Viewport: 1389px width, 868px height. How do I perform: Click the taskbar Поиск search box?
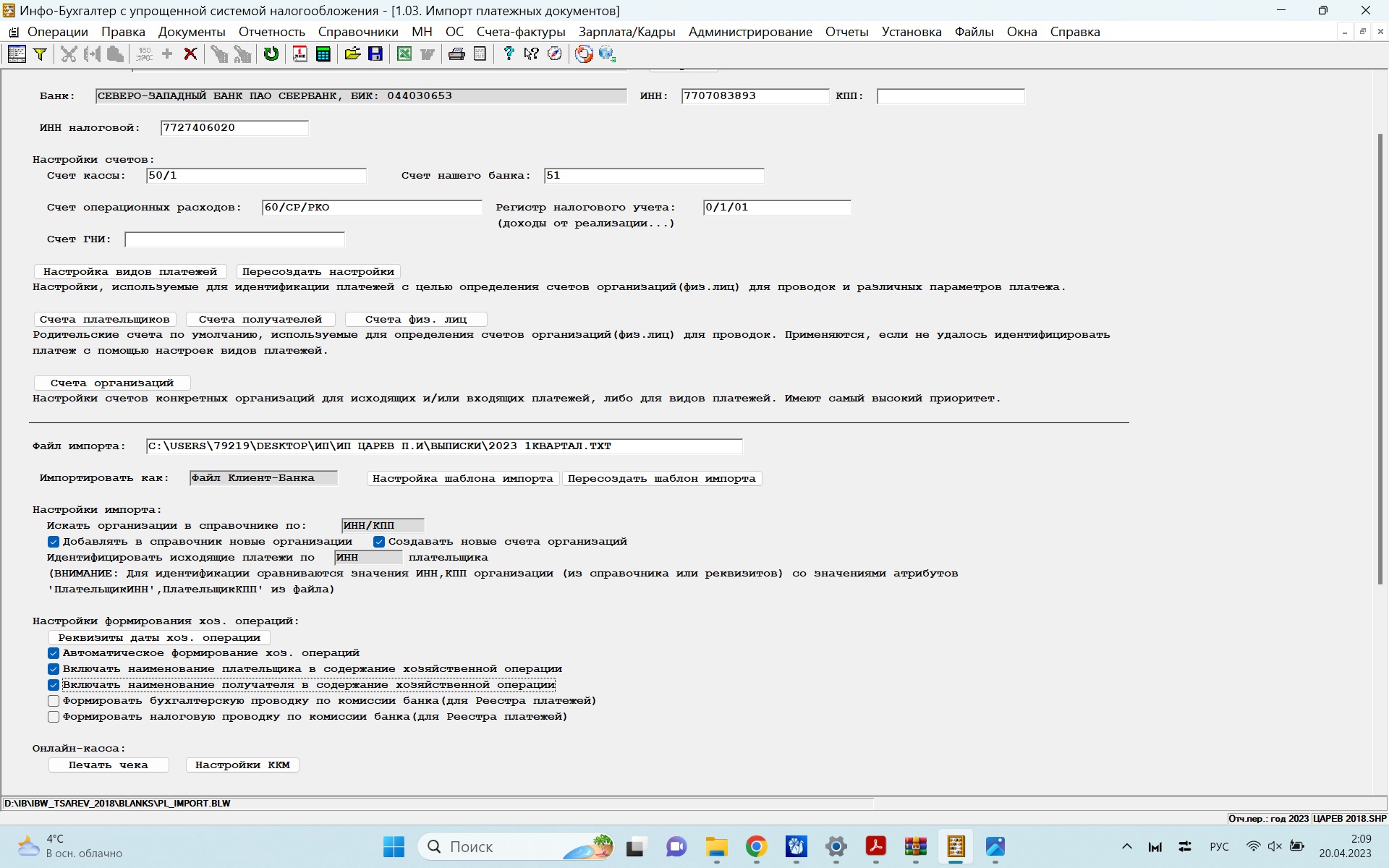point(515,846)
